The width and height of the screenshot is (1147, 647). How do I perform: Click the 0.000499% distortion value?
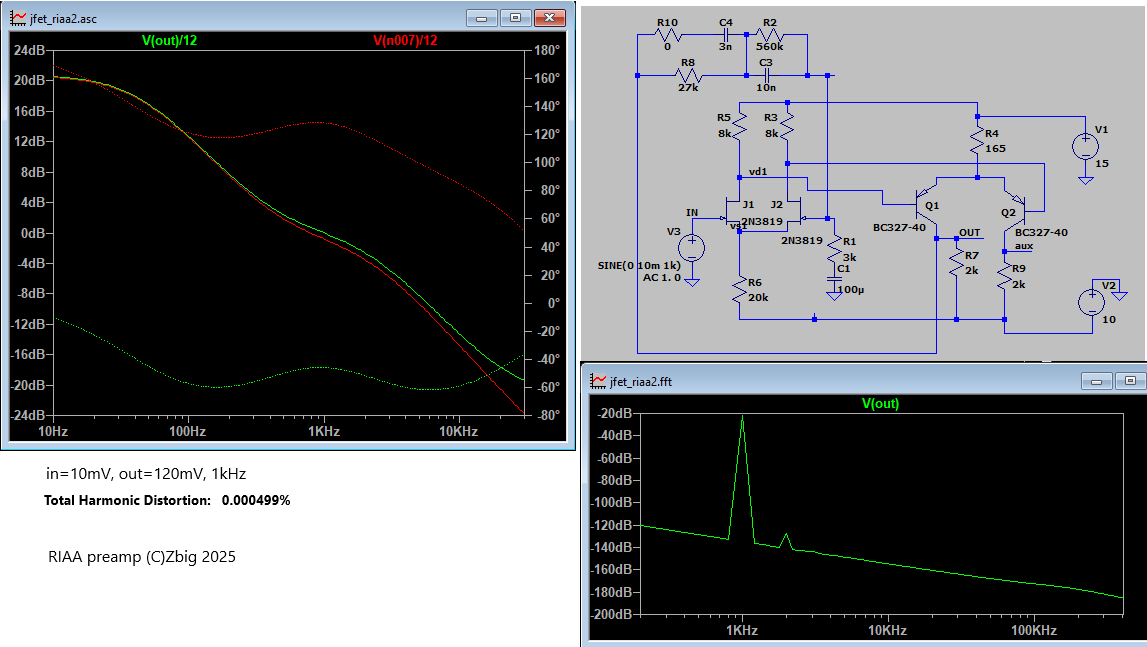[x=256, y=501]
